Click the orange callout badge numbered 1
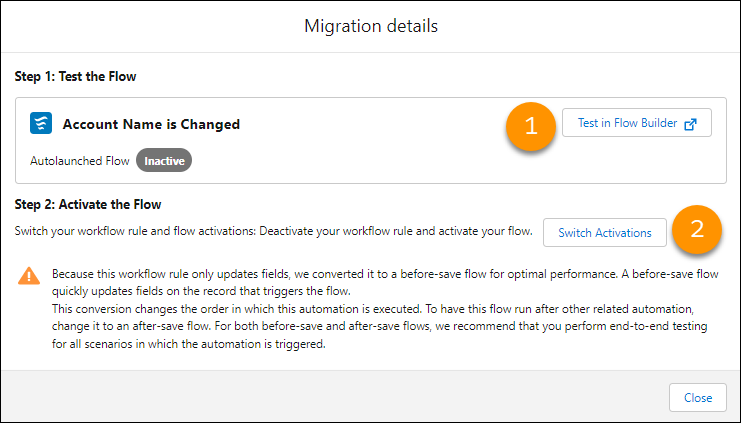Screen dimensions: 741x423 [531, 126]
